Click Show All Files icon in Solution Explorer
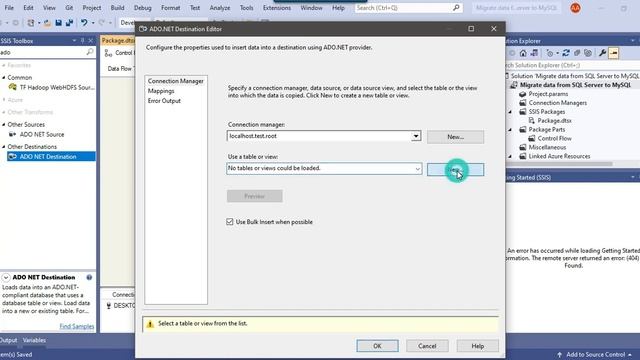 [x=588, y=53]
